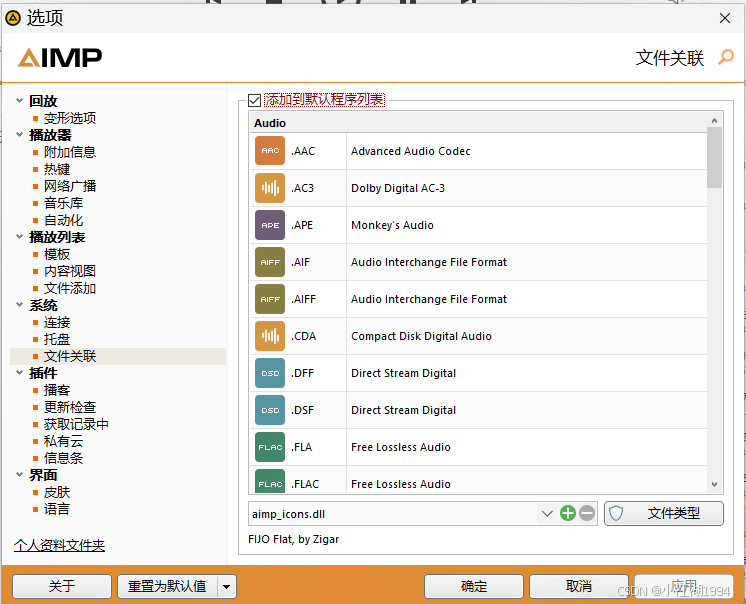
Task: Open the 托盘 settings page
Action: [57, 339]
